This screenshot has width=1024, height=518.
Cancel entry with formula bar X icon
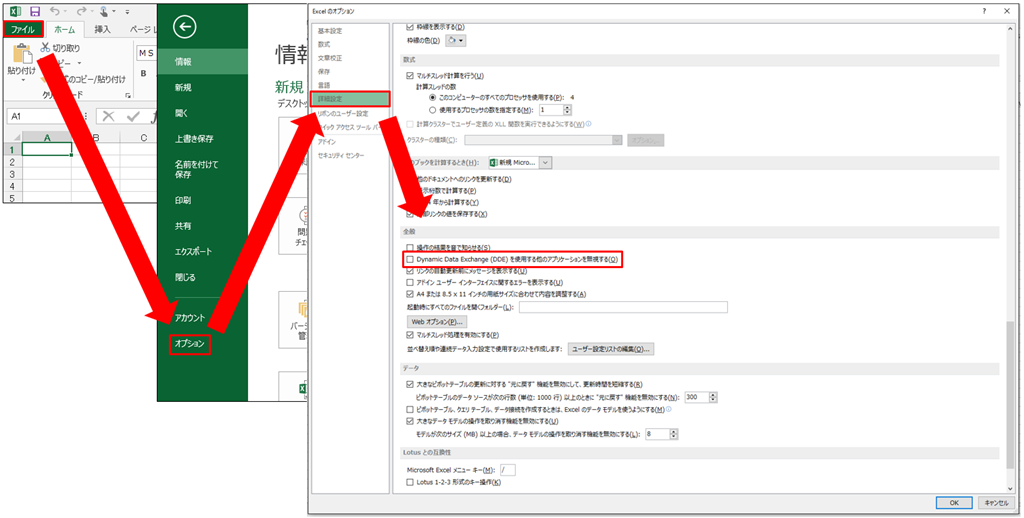108,116
